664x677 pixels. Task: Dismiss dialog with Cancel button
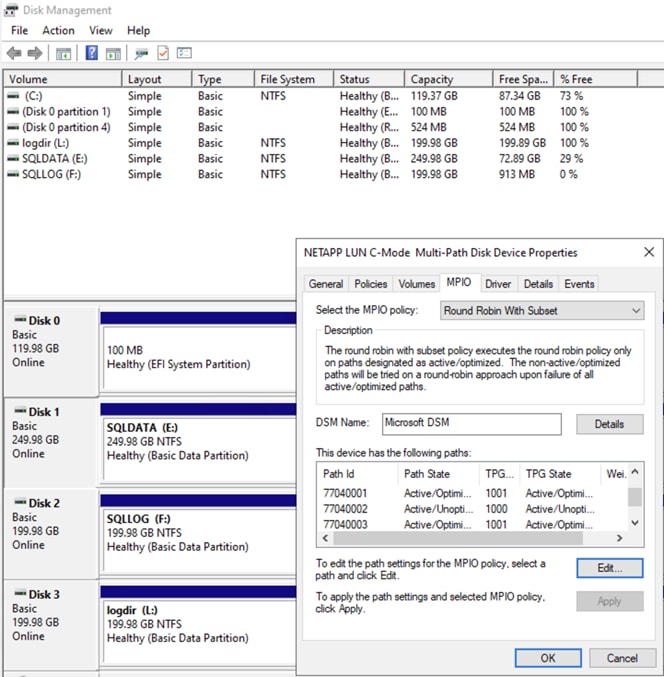(x=622, y=658)
